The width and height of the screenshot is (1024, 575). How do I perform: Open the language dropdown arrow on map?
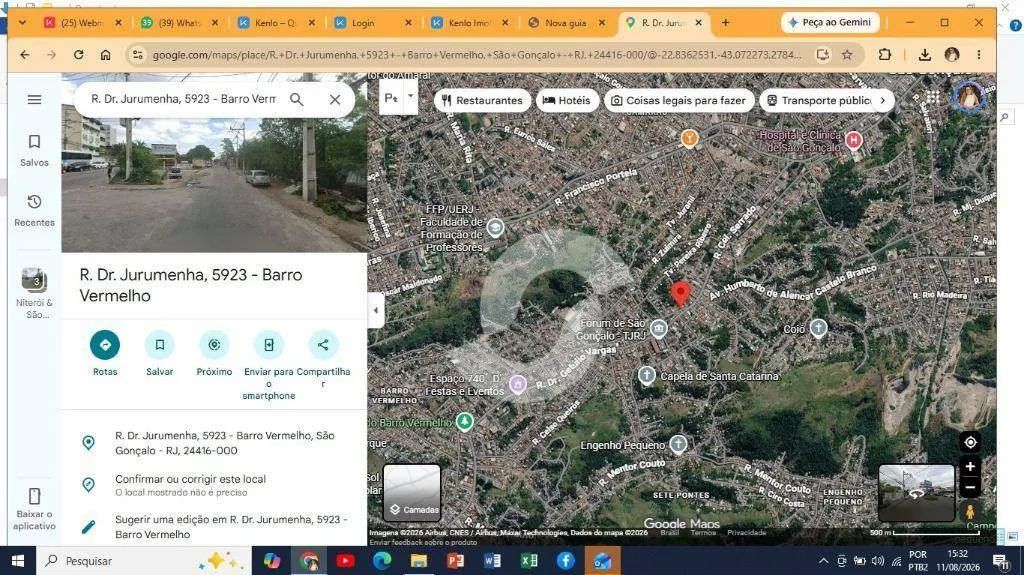410,97
